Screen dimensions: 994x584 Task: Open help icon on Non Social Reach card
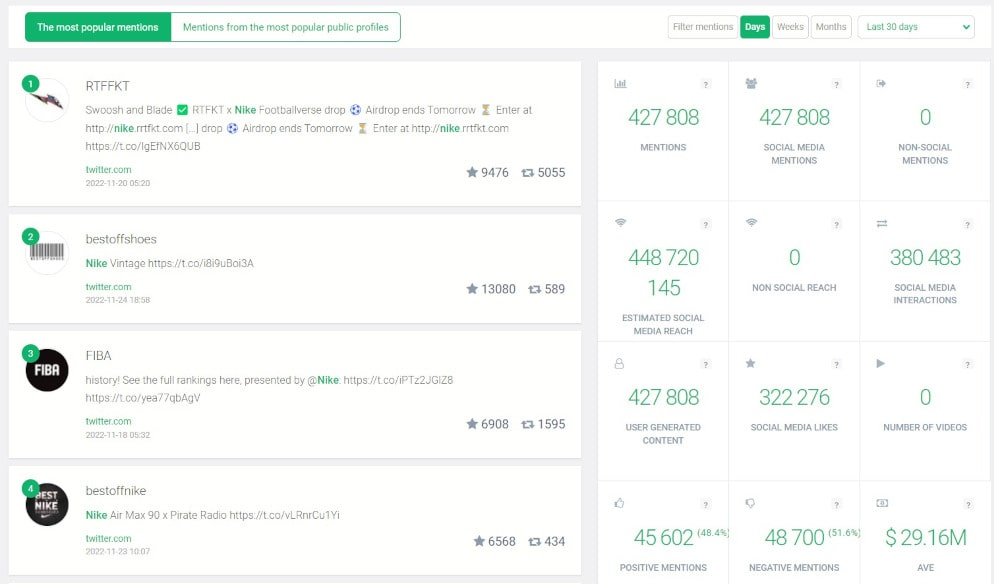tap(836, 224)
